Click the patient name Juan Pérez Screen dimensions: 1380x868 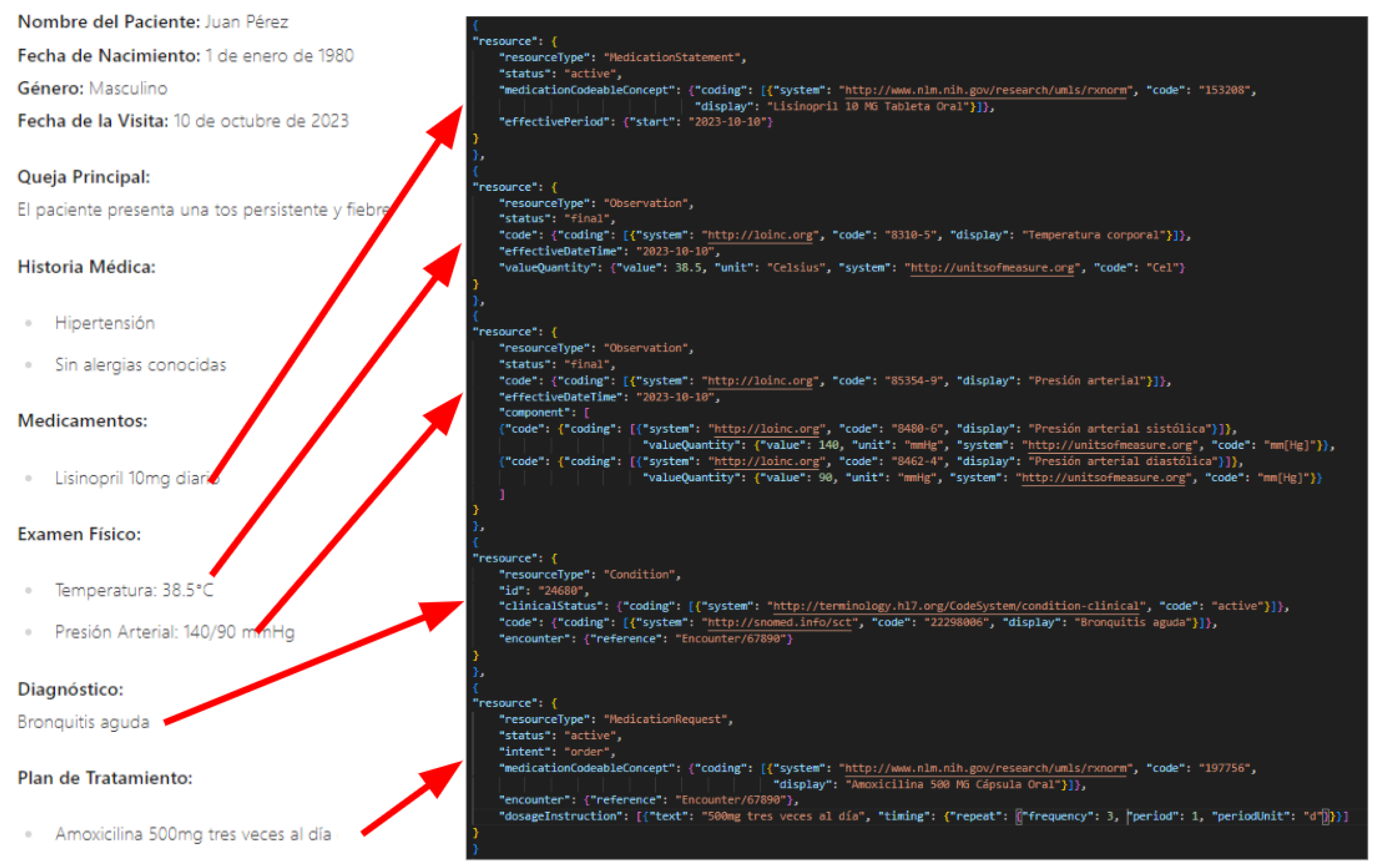(x=247, y=22)
